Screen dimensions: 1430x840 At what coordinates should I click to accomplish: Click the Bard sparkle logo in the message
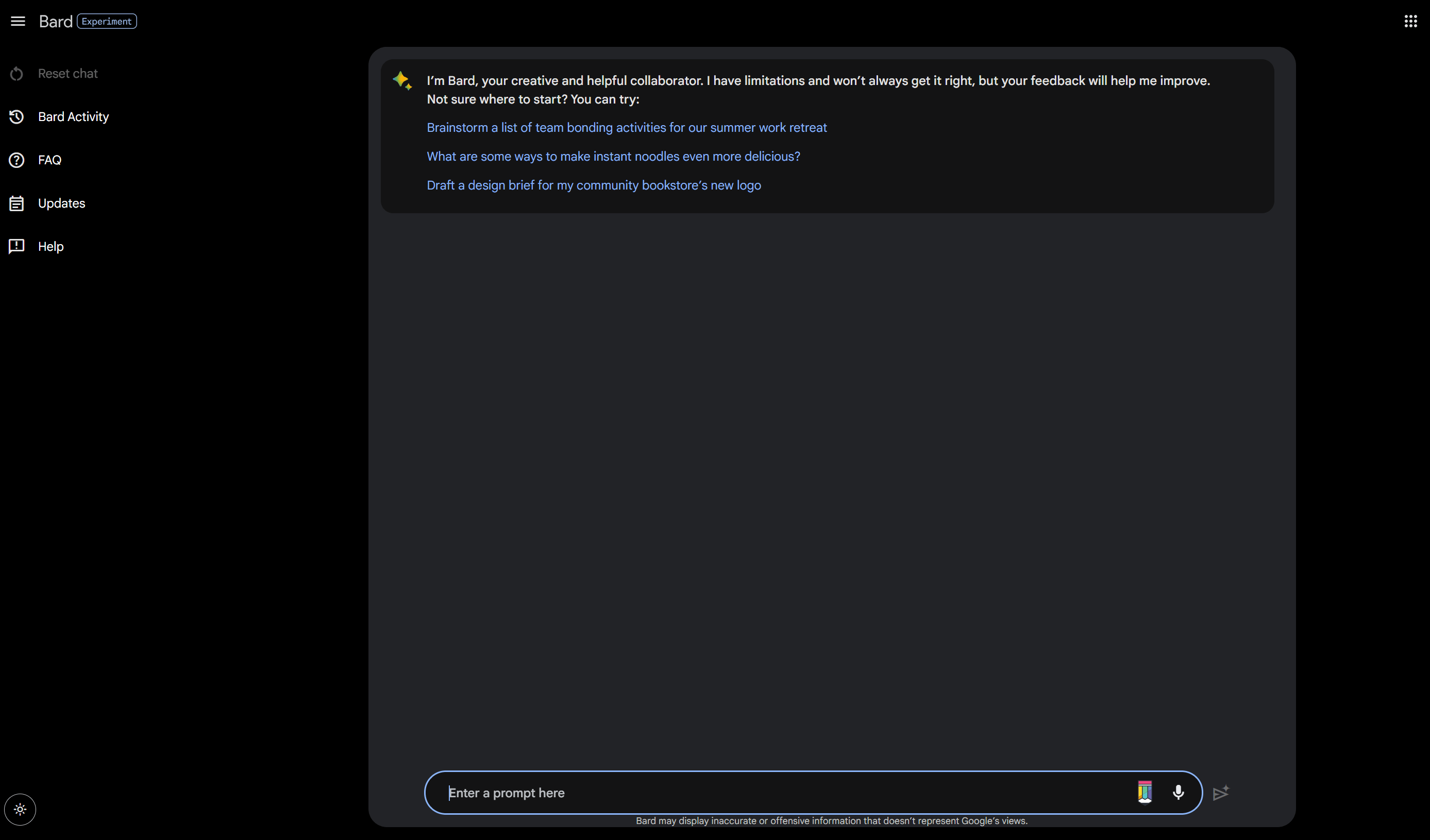(x=402, y=80)
